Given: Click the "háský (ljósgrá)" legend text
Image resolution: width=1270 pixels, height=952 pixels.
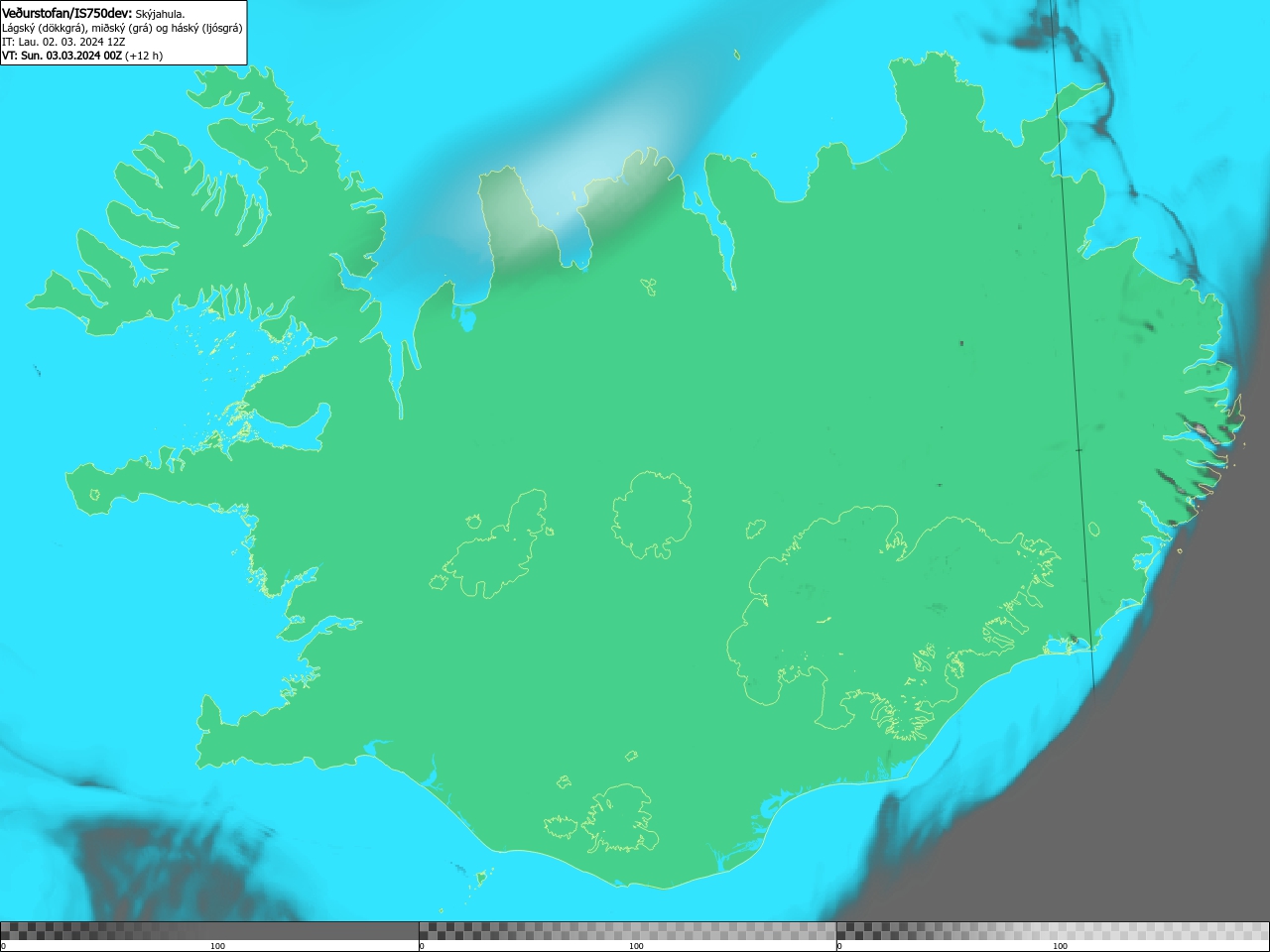Looking at the screenshot, I should 206,28.
